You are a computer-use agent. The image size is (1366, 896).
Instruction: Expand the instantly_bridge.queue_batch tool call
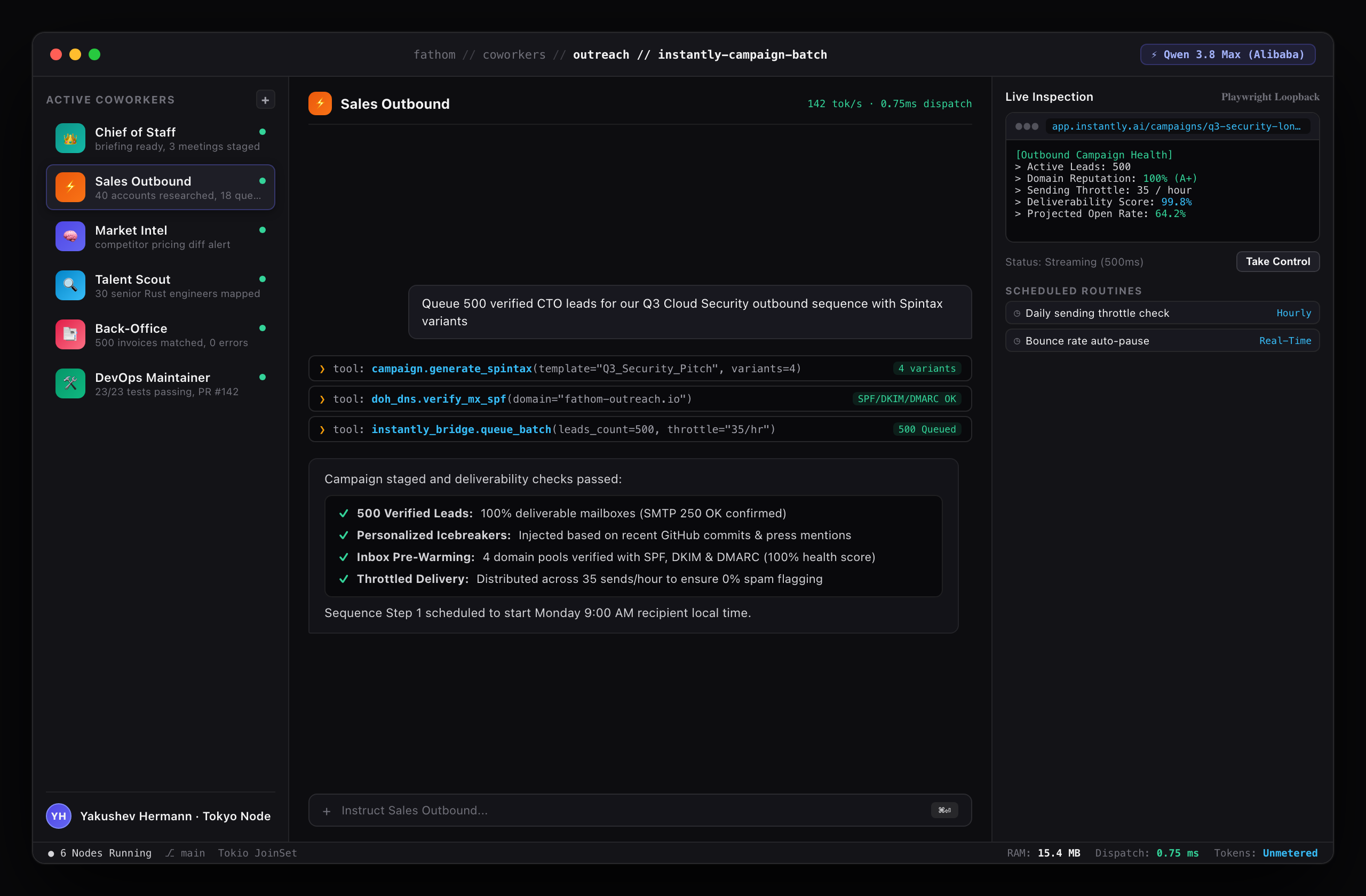click(x=640, y=429)
